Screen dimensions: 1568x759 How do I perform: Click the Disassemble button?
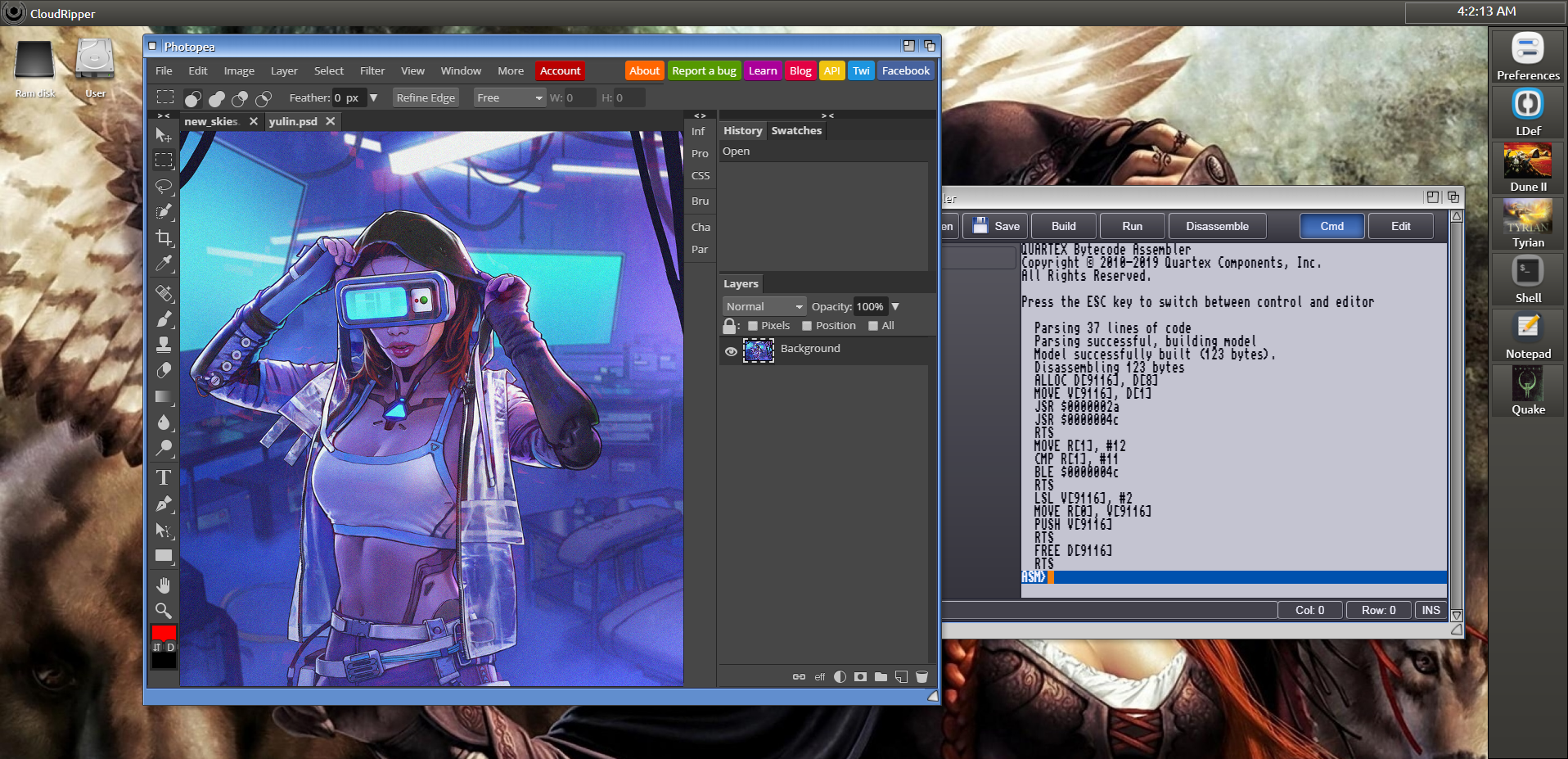click(x=1217, y=226)
